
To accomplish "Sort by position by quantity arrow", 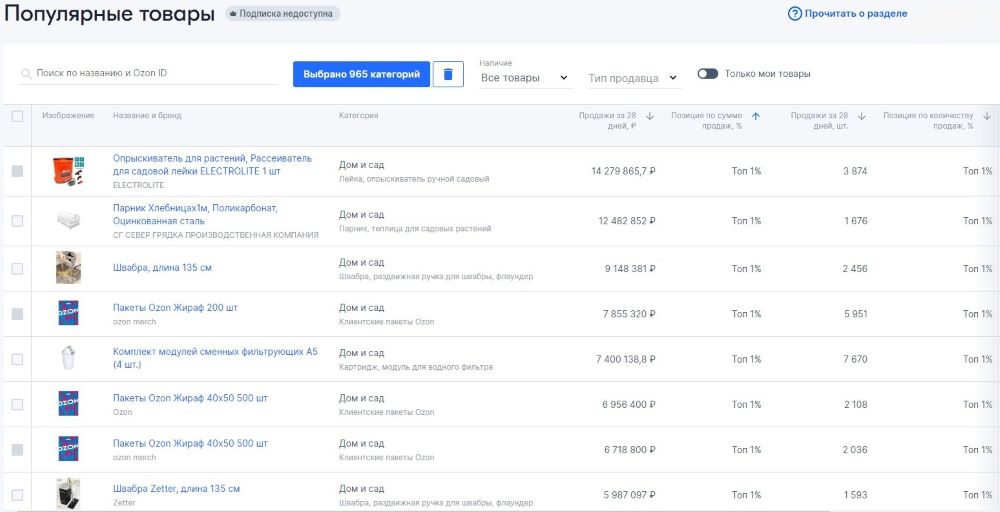I will (x=986, y=116).
